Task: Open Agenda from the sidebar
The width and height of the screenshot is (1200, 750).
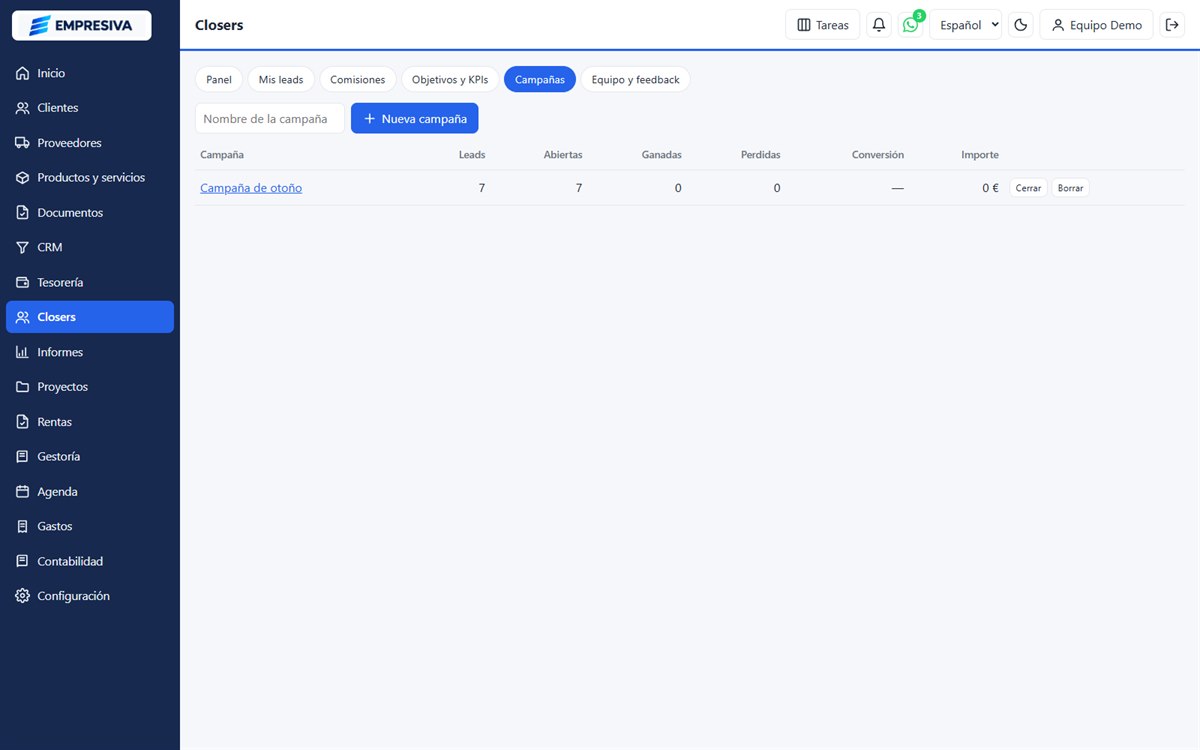Action: click(x=90, y=492)
